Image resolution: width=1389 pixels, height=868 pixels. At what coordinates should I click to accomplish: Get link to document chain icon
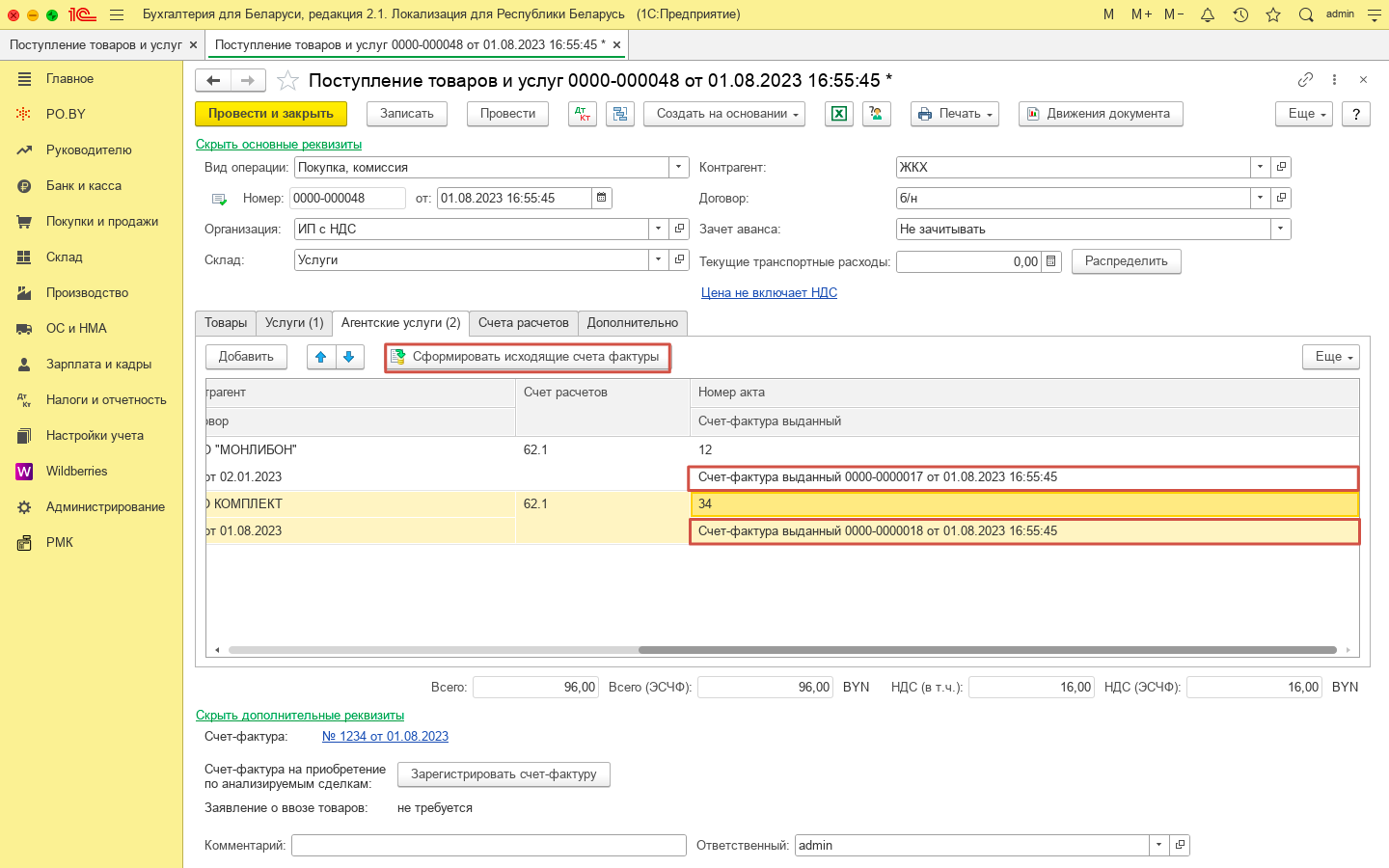1305,80
